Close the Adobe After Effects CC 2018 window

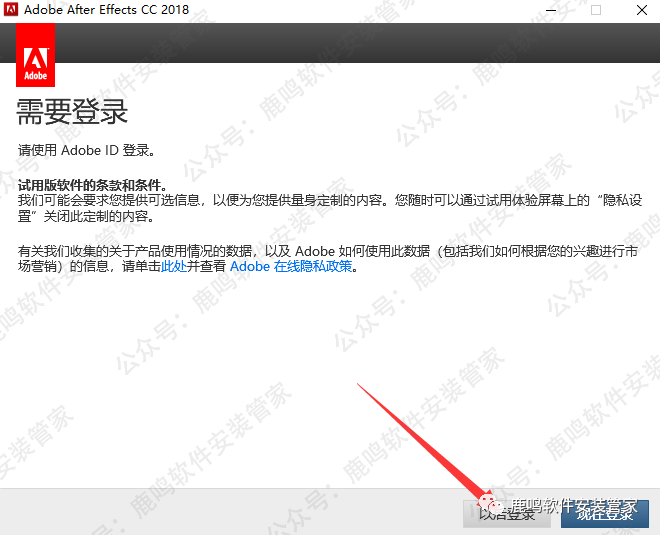pos(641,10)
